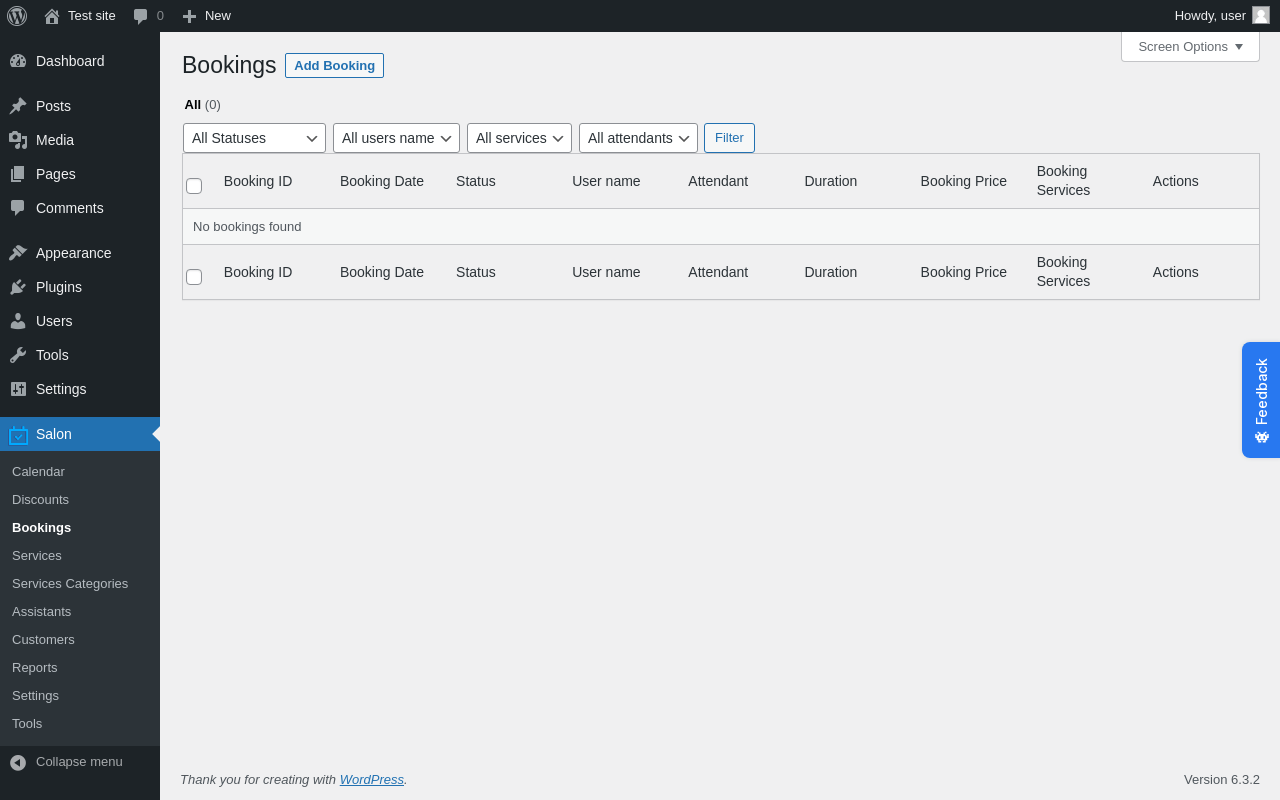Click the Collapse menu arrow icon
The height and width of the screenshot is (800, 1280).
coord(18,762)
